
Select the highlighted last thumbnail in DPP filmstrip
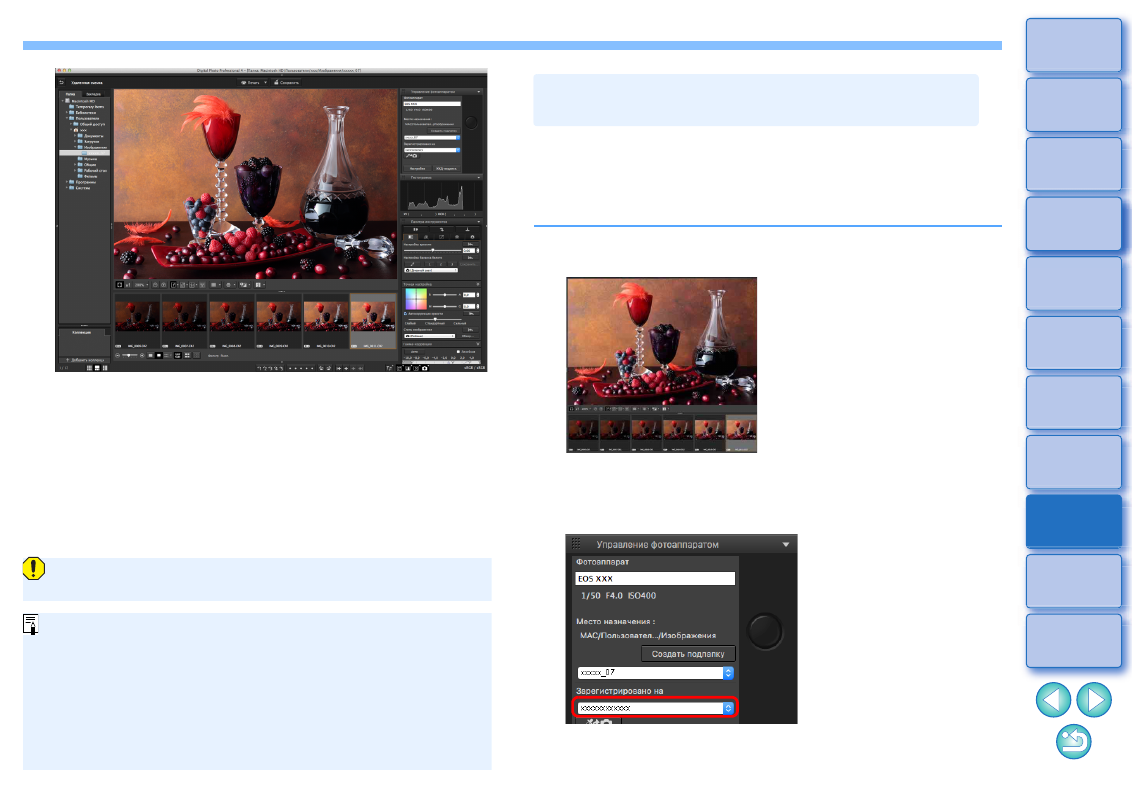(x=373, y=321)
